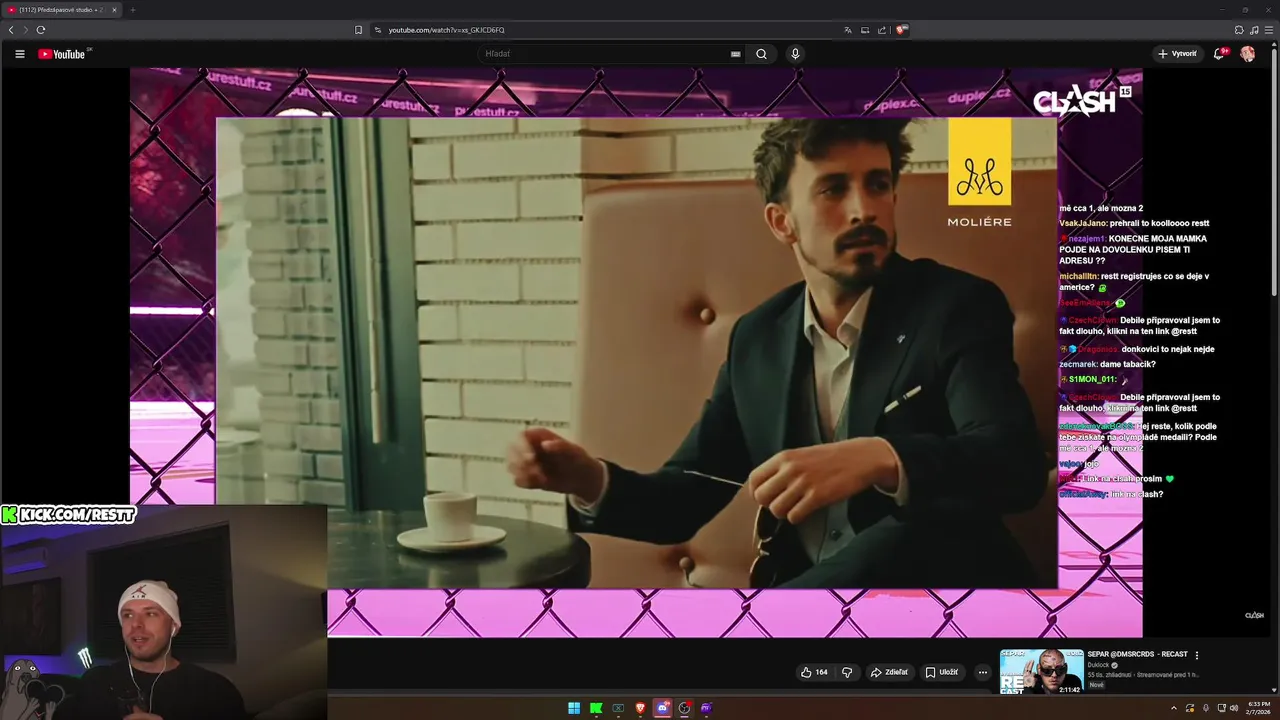Click the Vytvoriť create button
This screenshot has width=1280, height=720.
[x=1176, y=54]
